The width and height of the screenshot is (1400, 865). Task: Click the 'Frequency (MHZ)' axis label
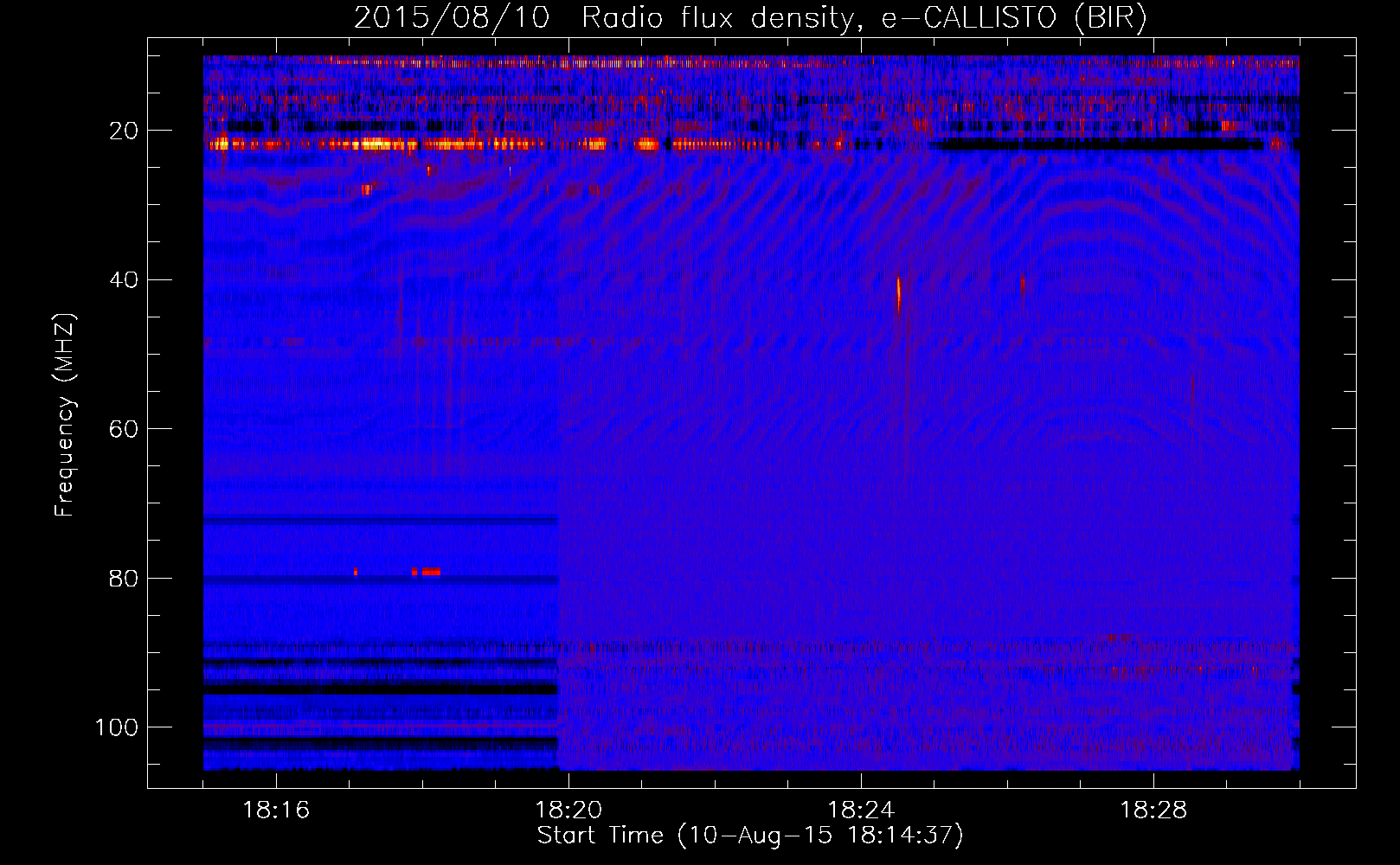65,414
